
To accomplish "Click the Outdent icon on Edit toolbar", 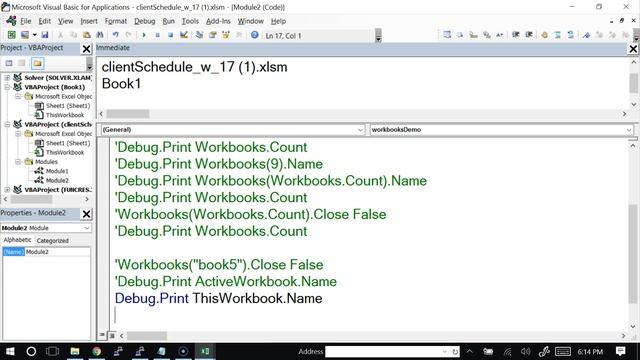I will point(529,35).
